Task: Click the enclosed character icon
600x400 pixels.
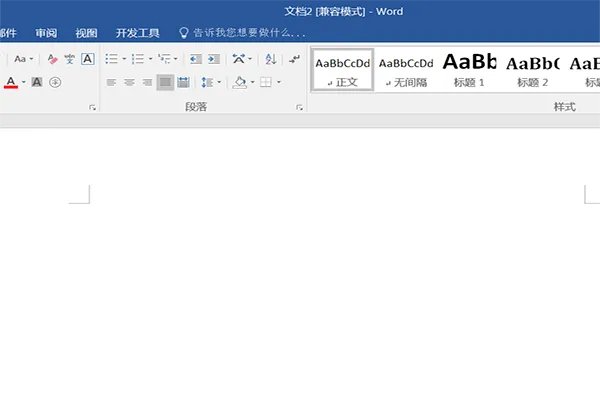Action: pos(55,82)
